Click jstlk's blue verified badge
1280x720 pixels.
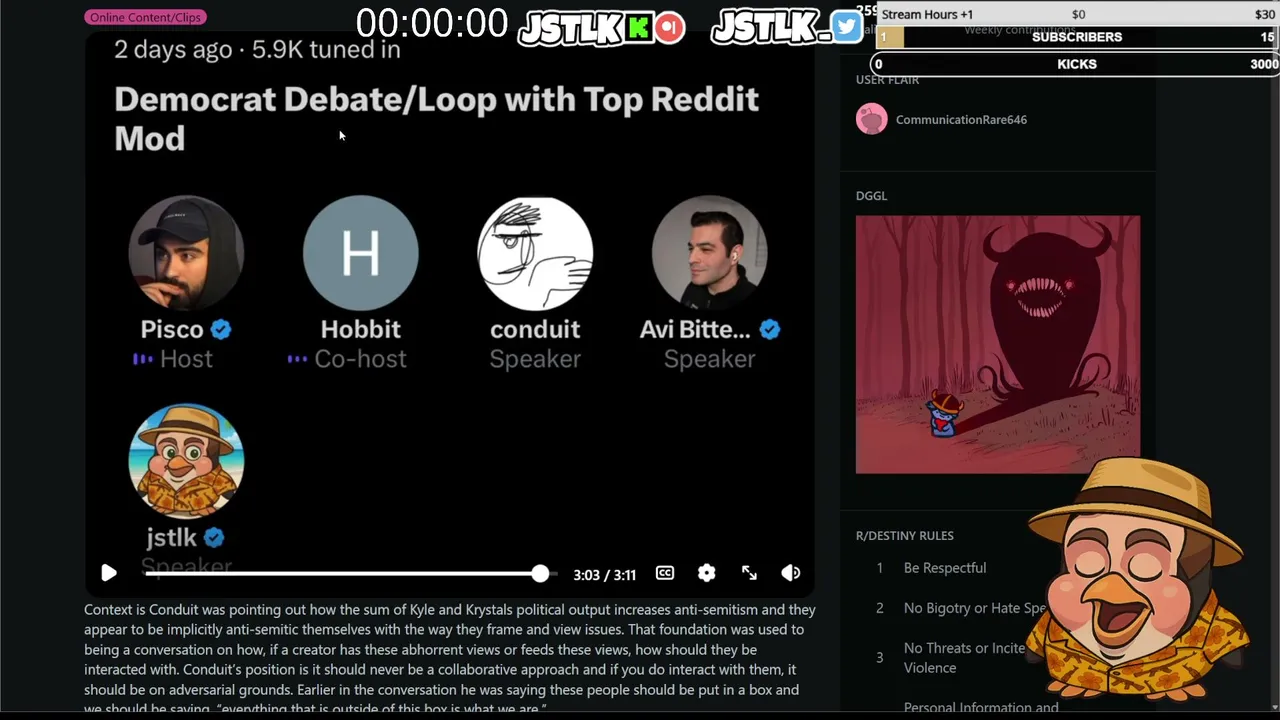pyautogui.click(x=214, y=537)
